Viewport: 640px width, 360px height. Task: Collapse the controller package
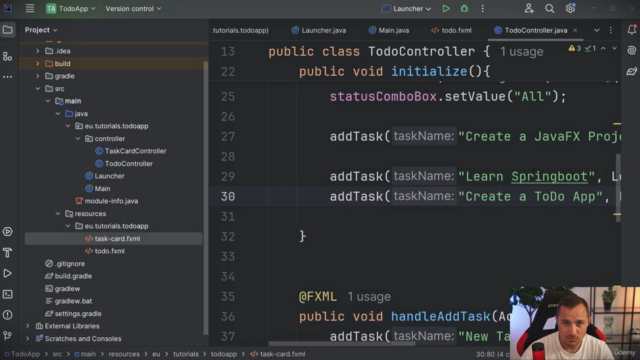[x=78, y=139]
